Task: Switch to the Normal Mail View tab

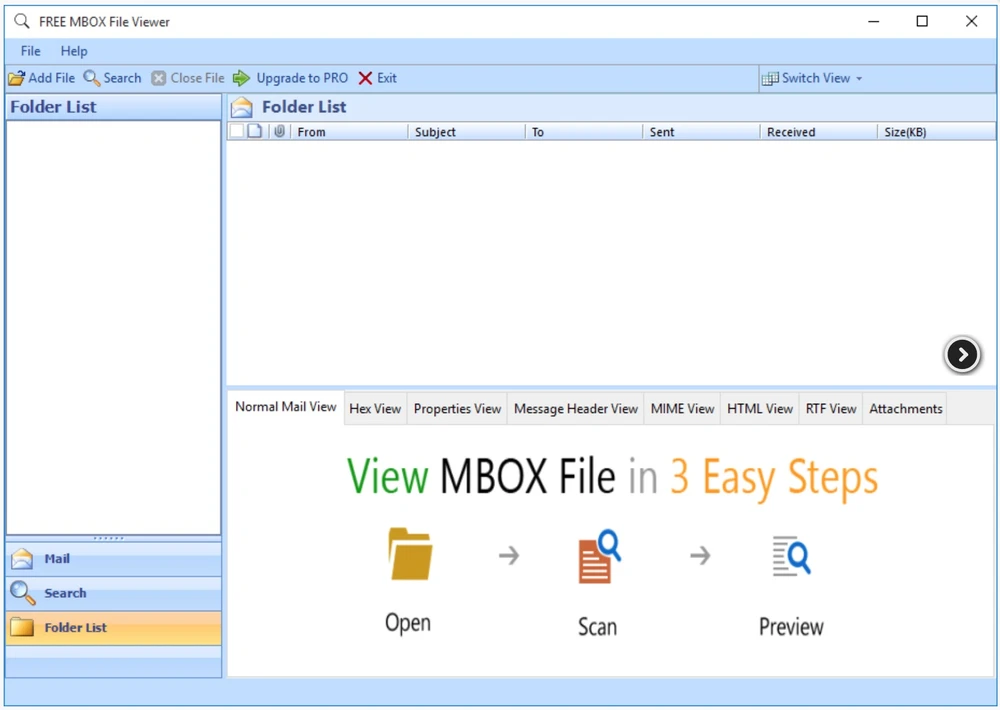Action: [286, 407]
